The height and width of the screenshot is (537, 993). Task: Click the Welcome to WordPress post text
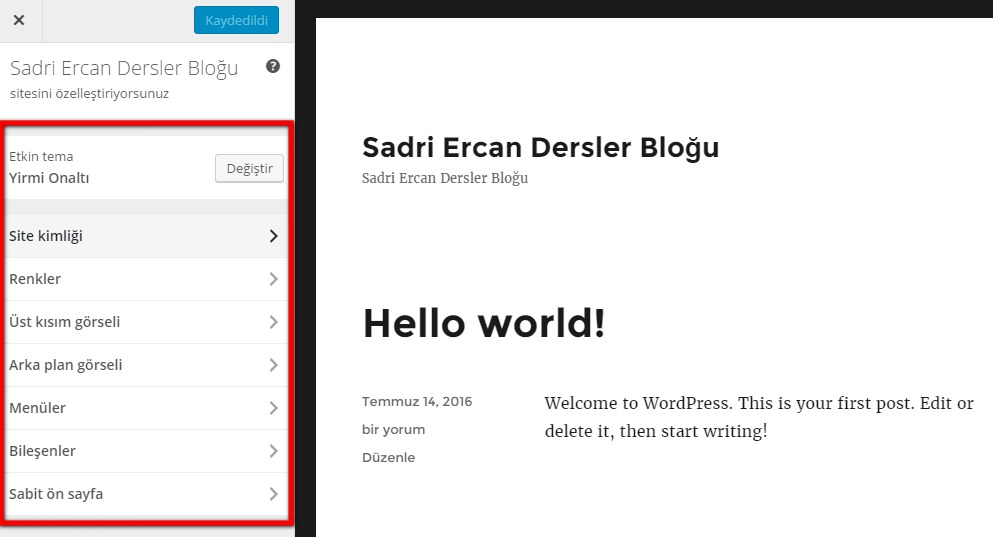(759, 417)
